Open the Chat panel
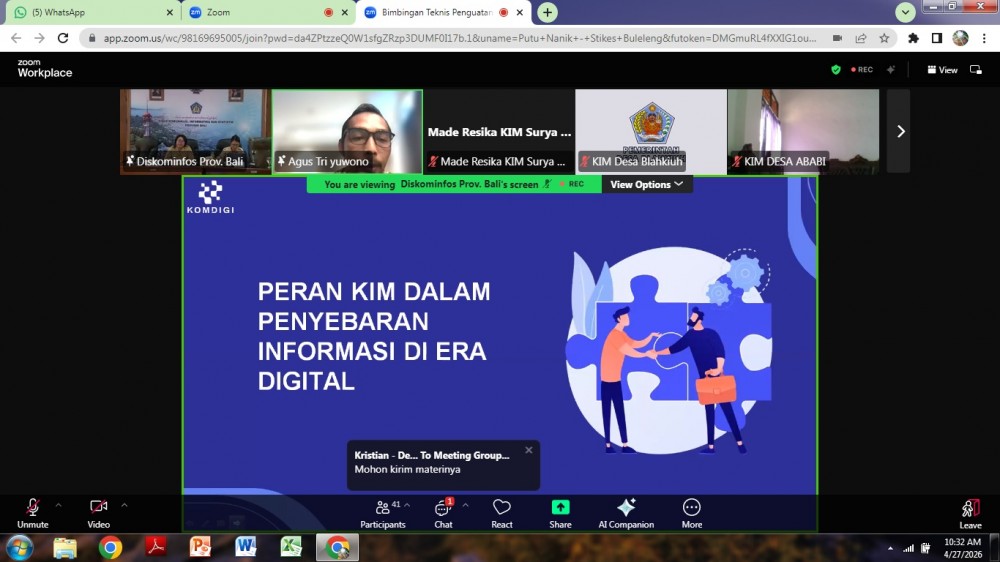1000x562 pixels. tap(443, 513)
